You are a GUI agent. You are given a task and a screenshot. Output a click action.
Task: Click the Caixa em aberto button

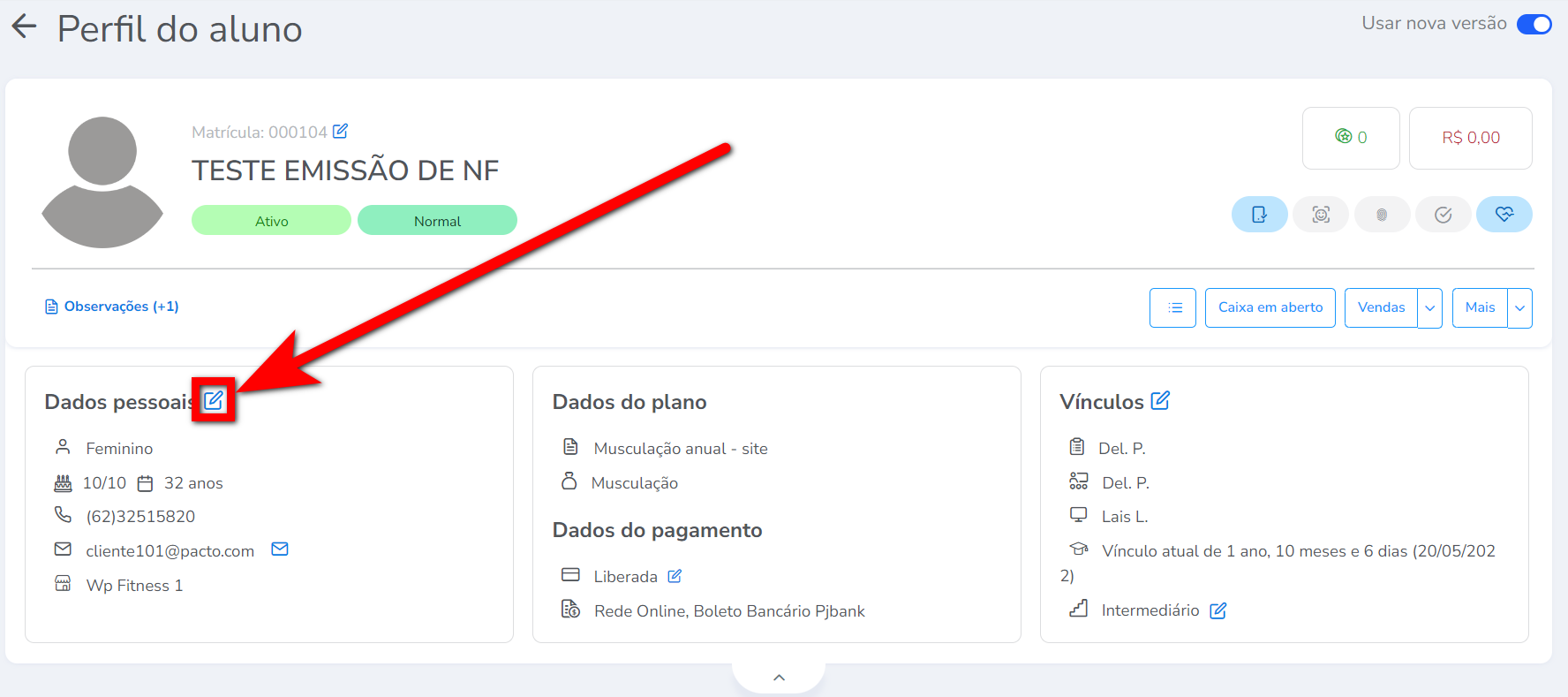click(1270, 307)
